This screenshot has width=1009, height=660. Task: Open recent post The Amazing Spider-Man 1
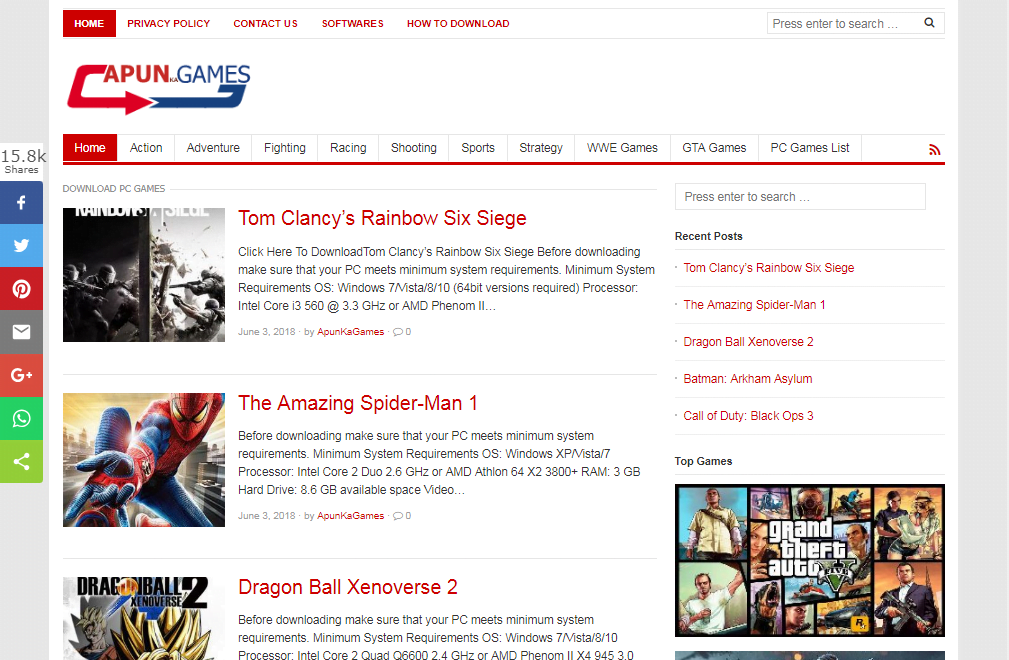point(754,305)
